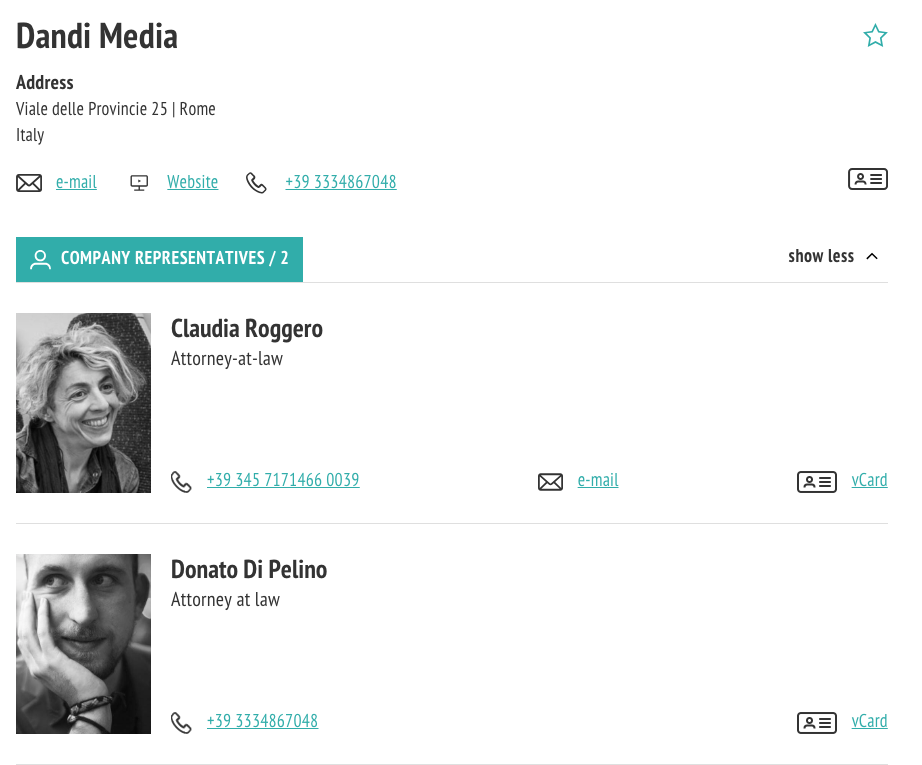Click the company envelope e-mail icon
The height and width of the screenshot is (765, 922).
(x=29, y=183)
